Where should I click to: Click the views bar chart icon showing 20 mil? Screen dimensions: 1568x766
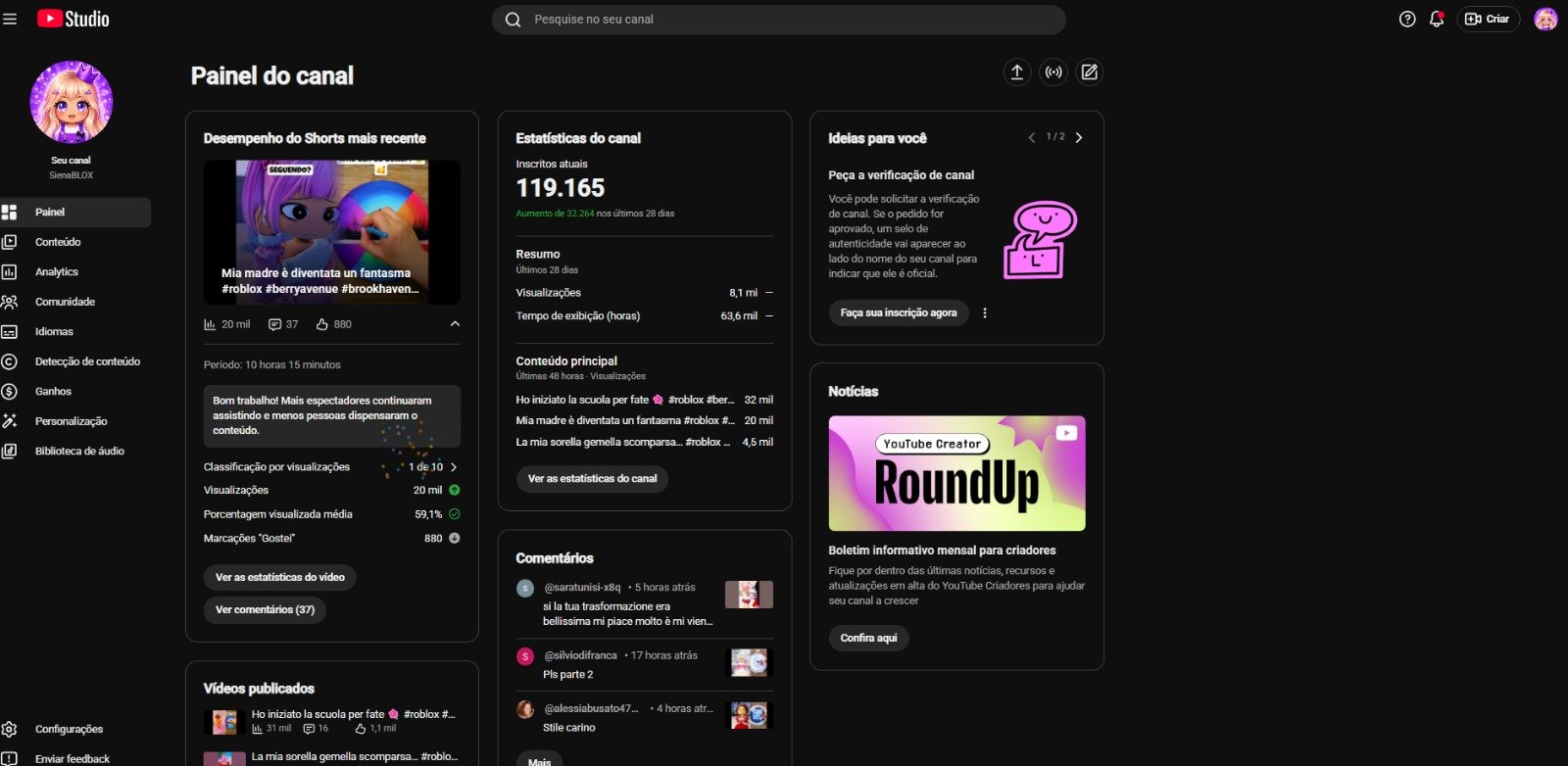[210, 324]
